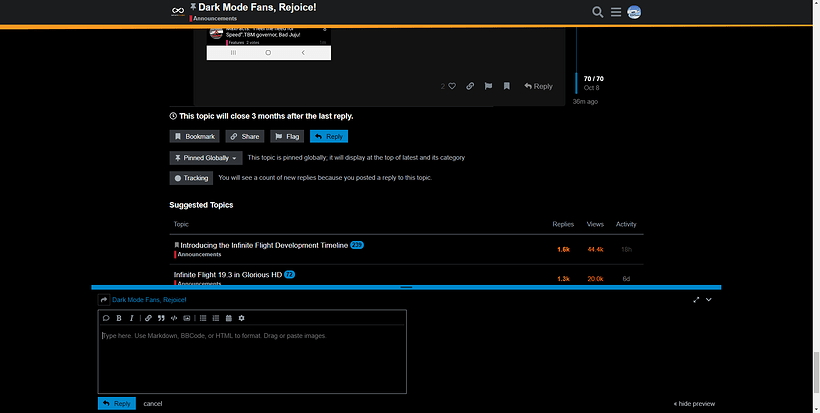Viewport: 820px width, 413px height.
Task: Toggle composer fullscreen mode
Action: tap(696, 300)
